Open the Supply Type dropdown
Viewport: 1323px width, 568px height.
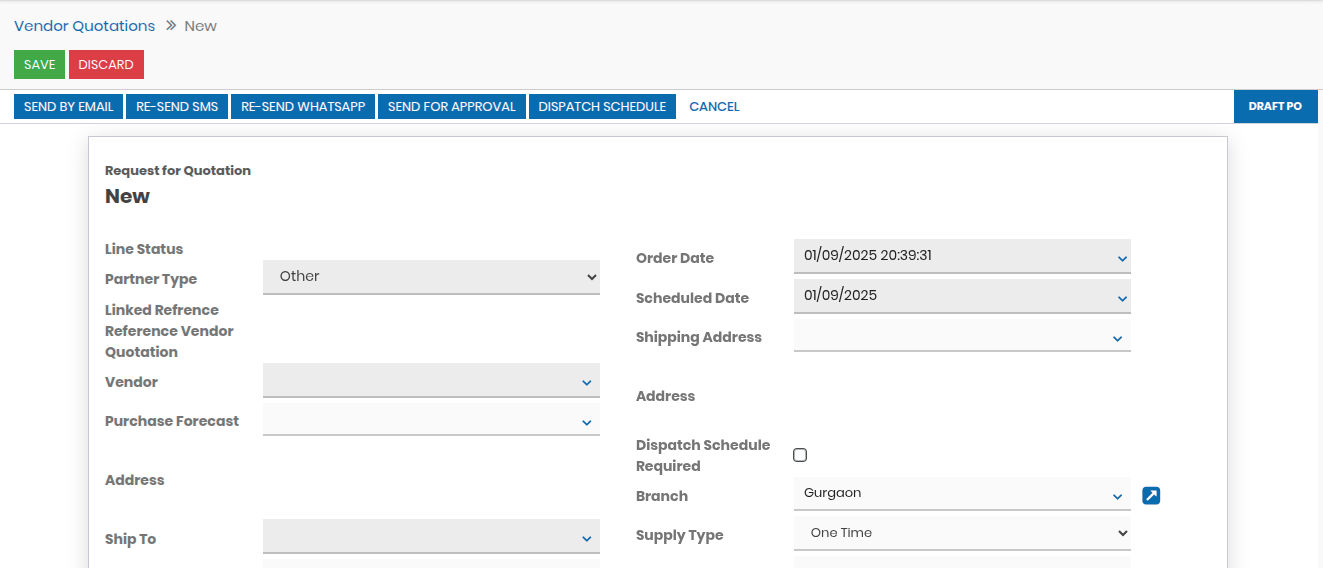click(x=962, y=533)
